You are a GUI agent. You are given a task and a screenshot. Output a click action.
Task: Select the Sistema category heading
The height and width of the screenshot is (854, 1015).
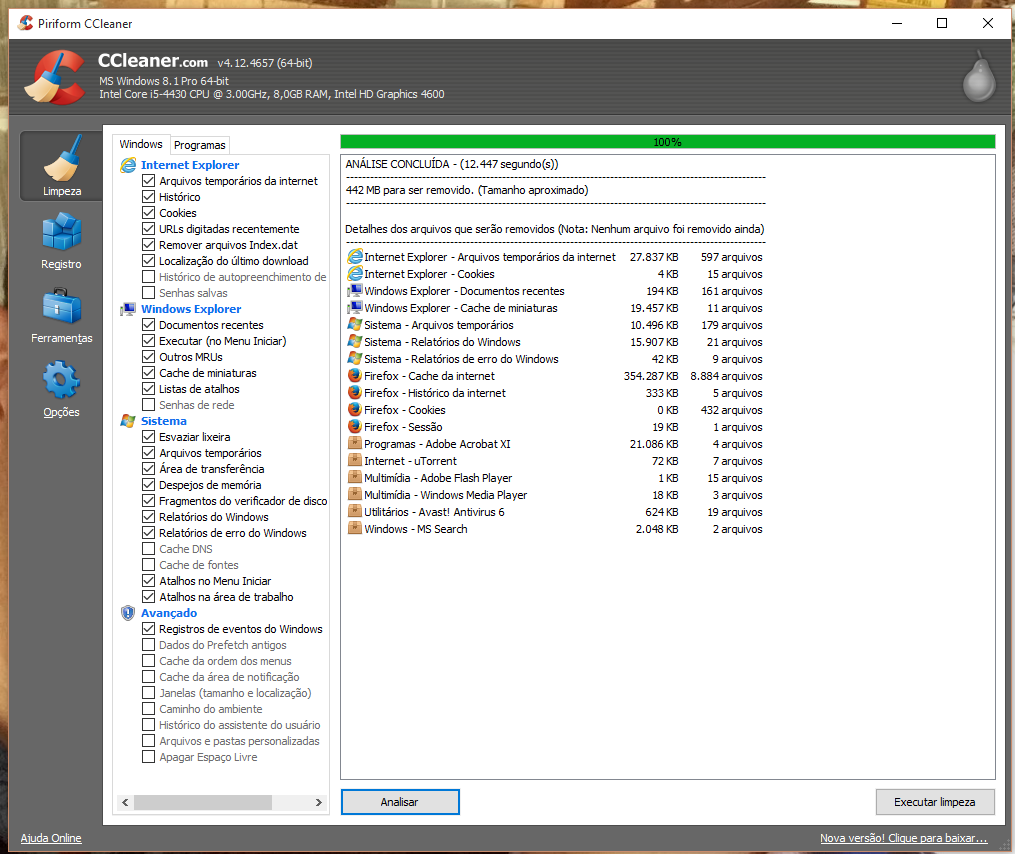coord(164,421)
